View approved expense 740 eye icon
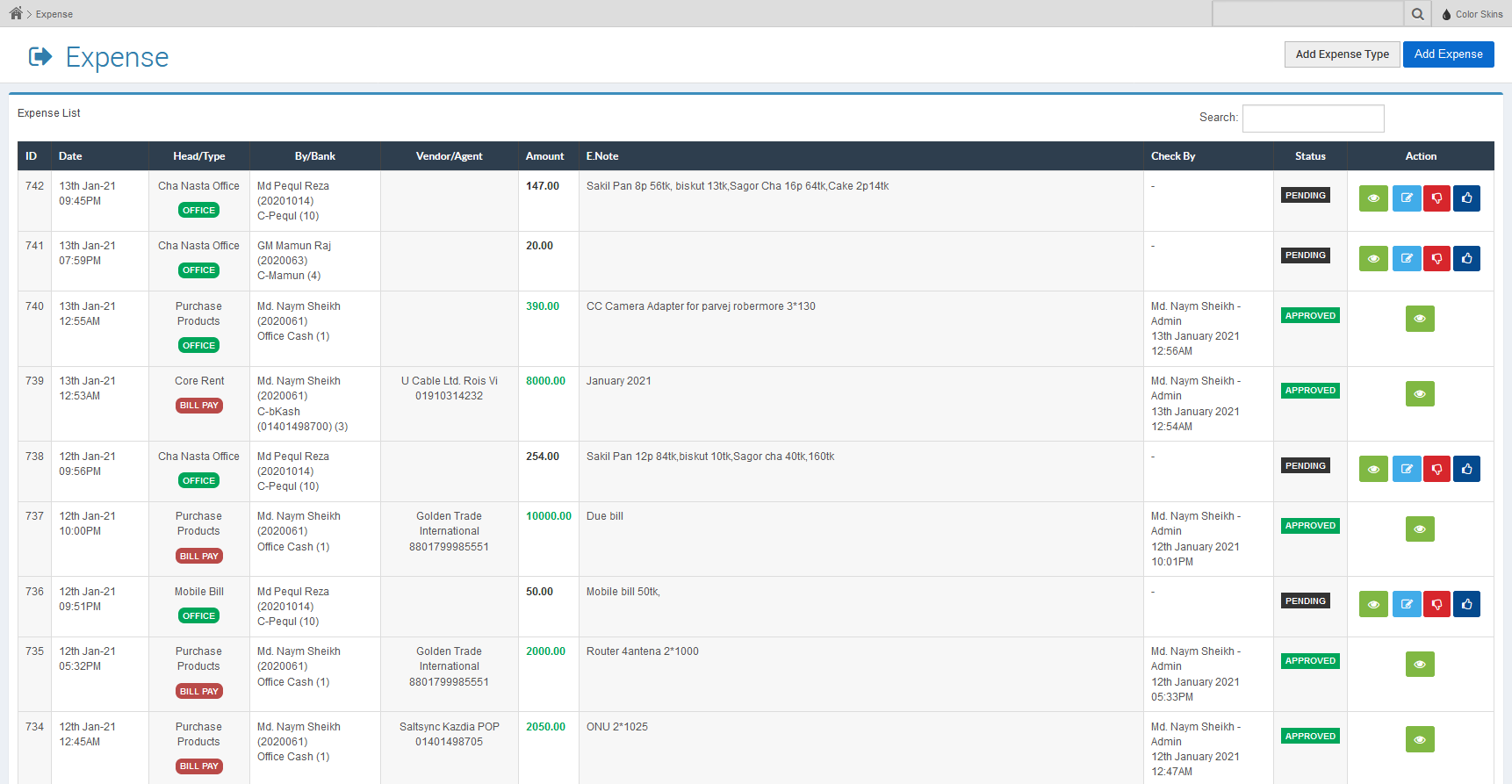The image size is (1512, 784). [1419, 319]
